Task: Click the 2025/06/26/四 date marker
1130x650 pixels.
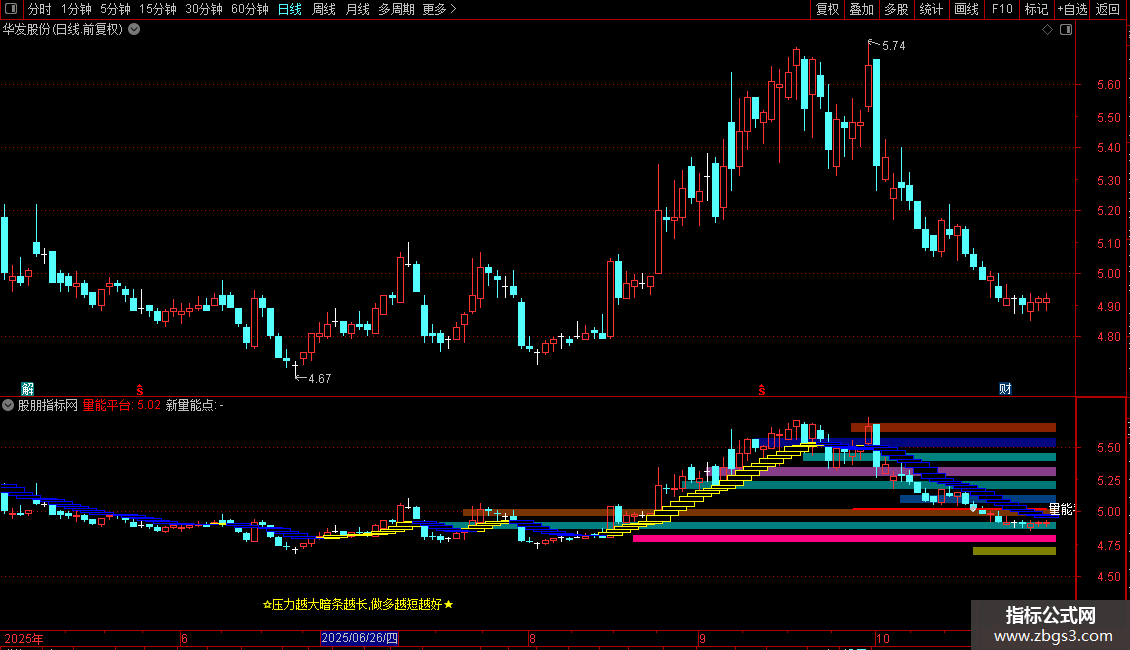Action: (x=359, y=638)
